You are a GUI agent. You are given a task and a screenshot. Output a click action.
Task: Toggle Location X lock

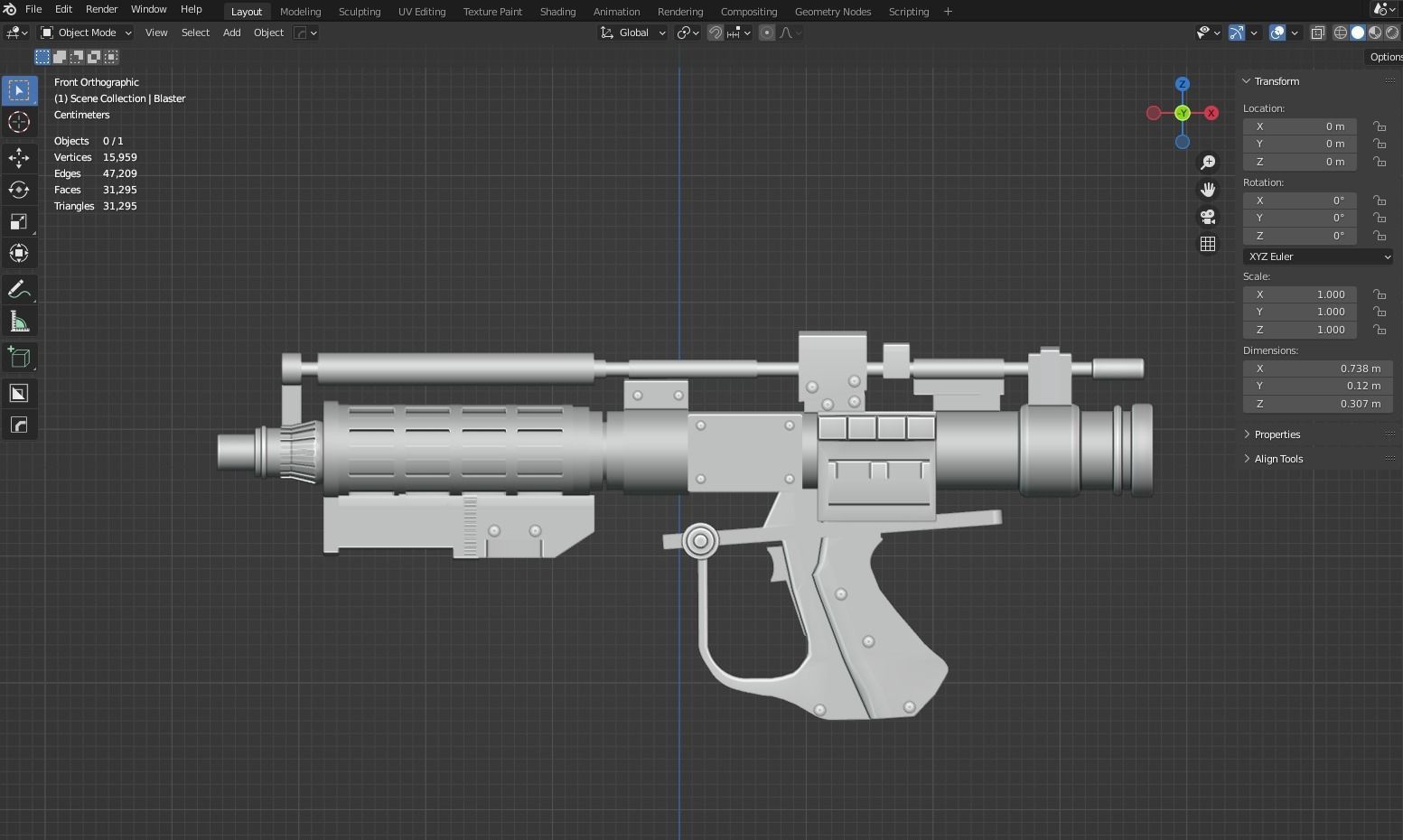(1380, 126)
